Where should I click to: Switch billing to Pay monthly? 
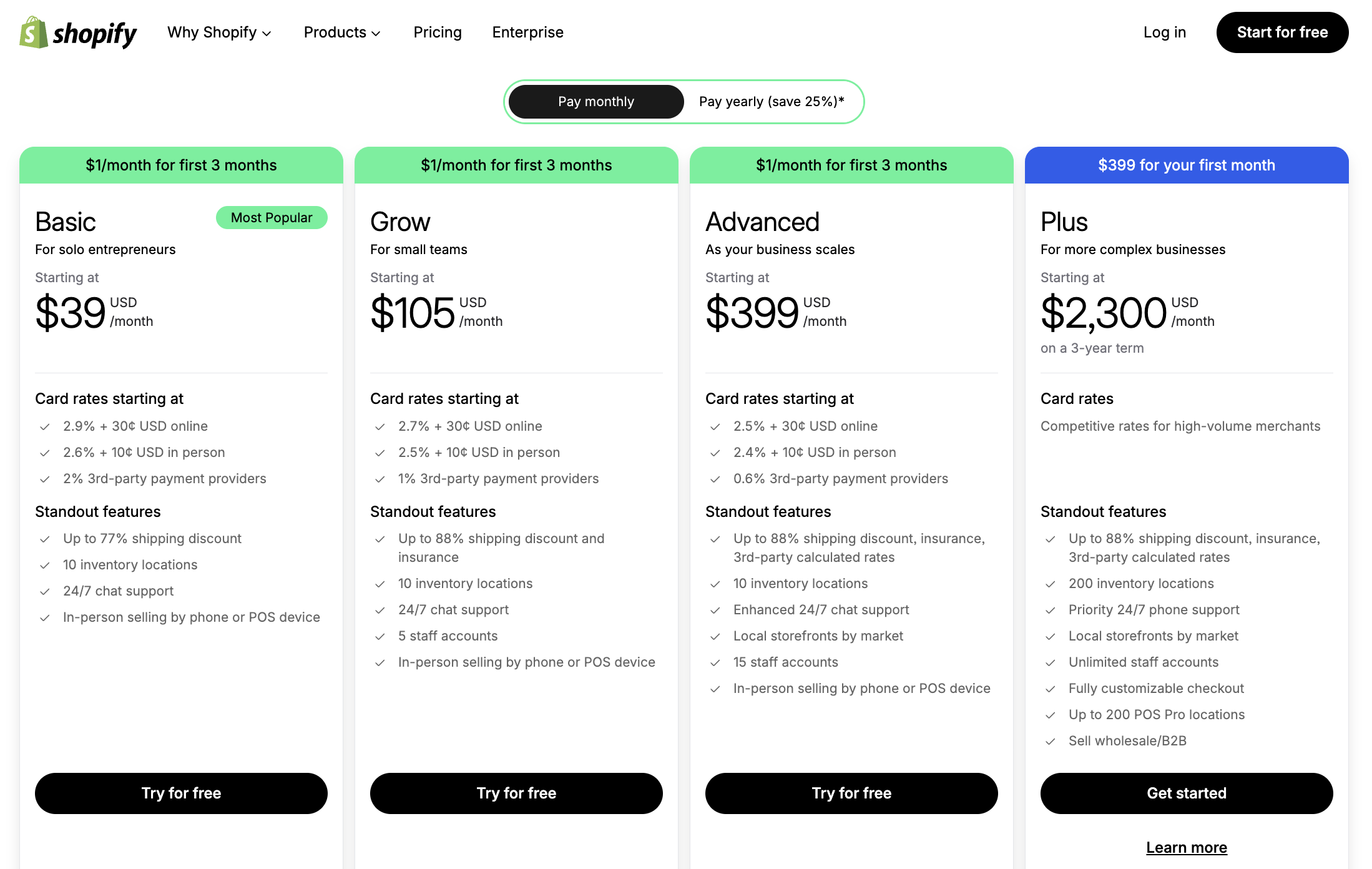[595, 101]
